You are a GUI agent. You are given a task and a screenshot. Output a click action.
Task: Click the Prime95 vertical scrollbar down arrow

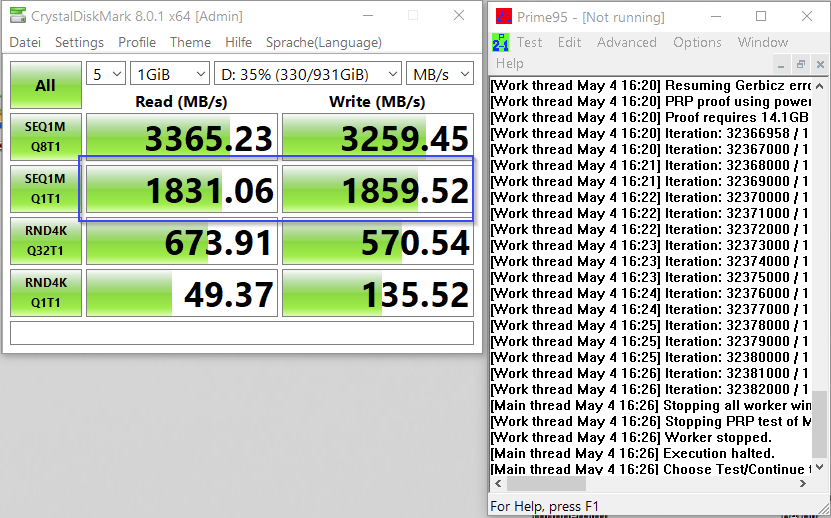pyautogui.click(x=819, y=467)
